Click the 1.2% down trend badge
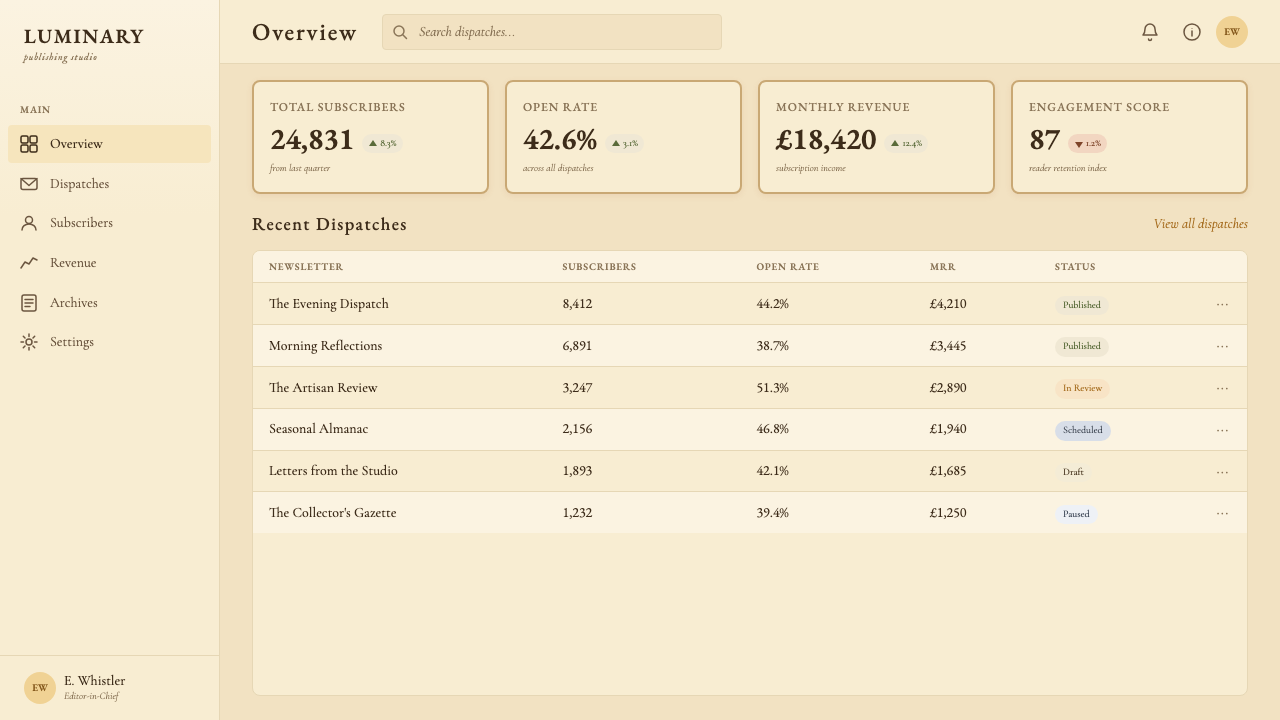The image size is (1280, 720). [1087, 143]
